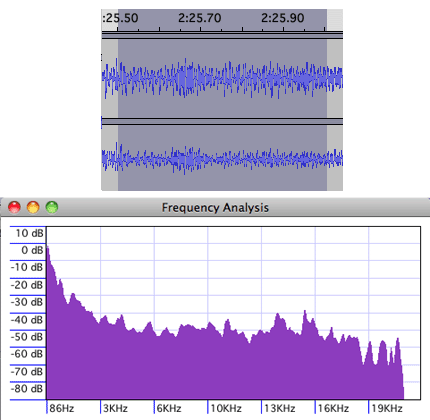Screen dimensions: 430x420
Task: Click the 2:25.70 mark on the timeline ruler
Action: coord(199,18)
